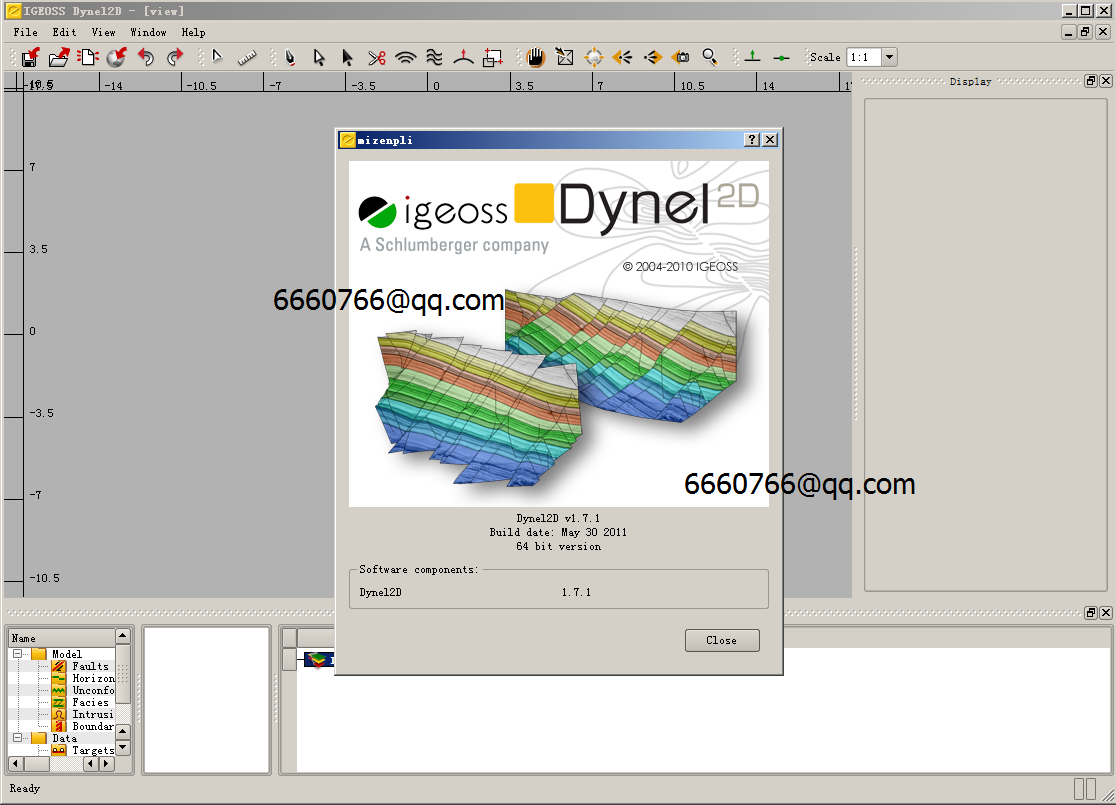Redo the last action
The image size is (1116, 805).
point(175,58)
